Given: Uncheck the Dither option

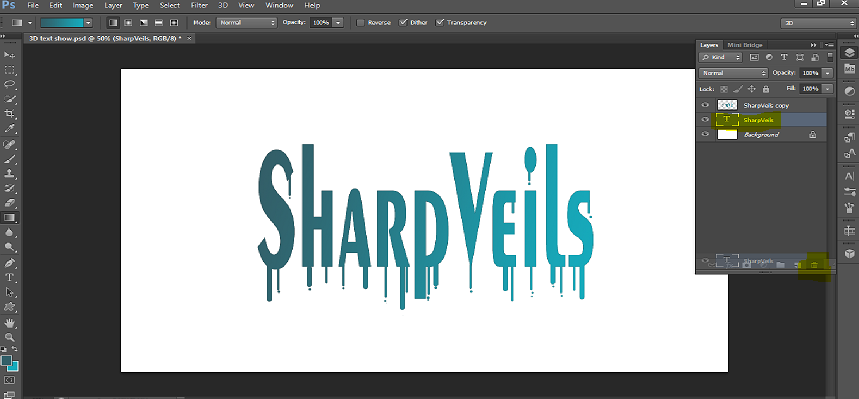Looking at the screenshot, I should 403,22.
